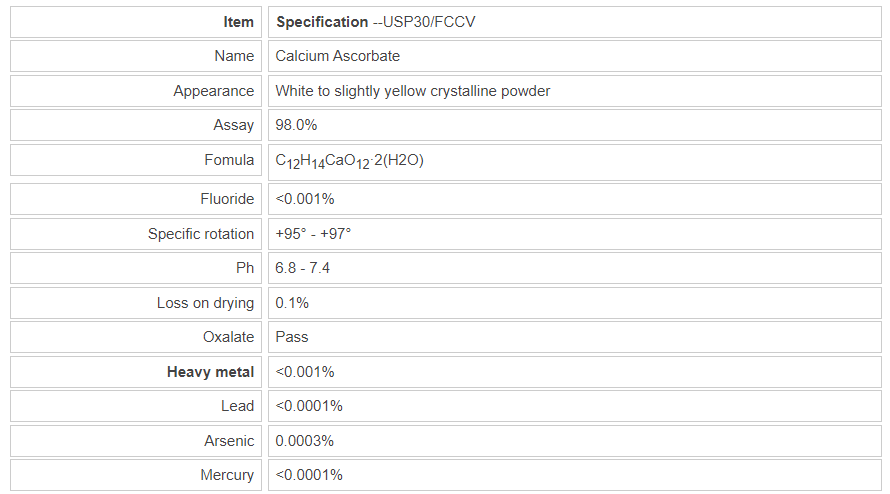Click the Fluoride row label
The image size is (890, 494).
coord(227,199)
